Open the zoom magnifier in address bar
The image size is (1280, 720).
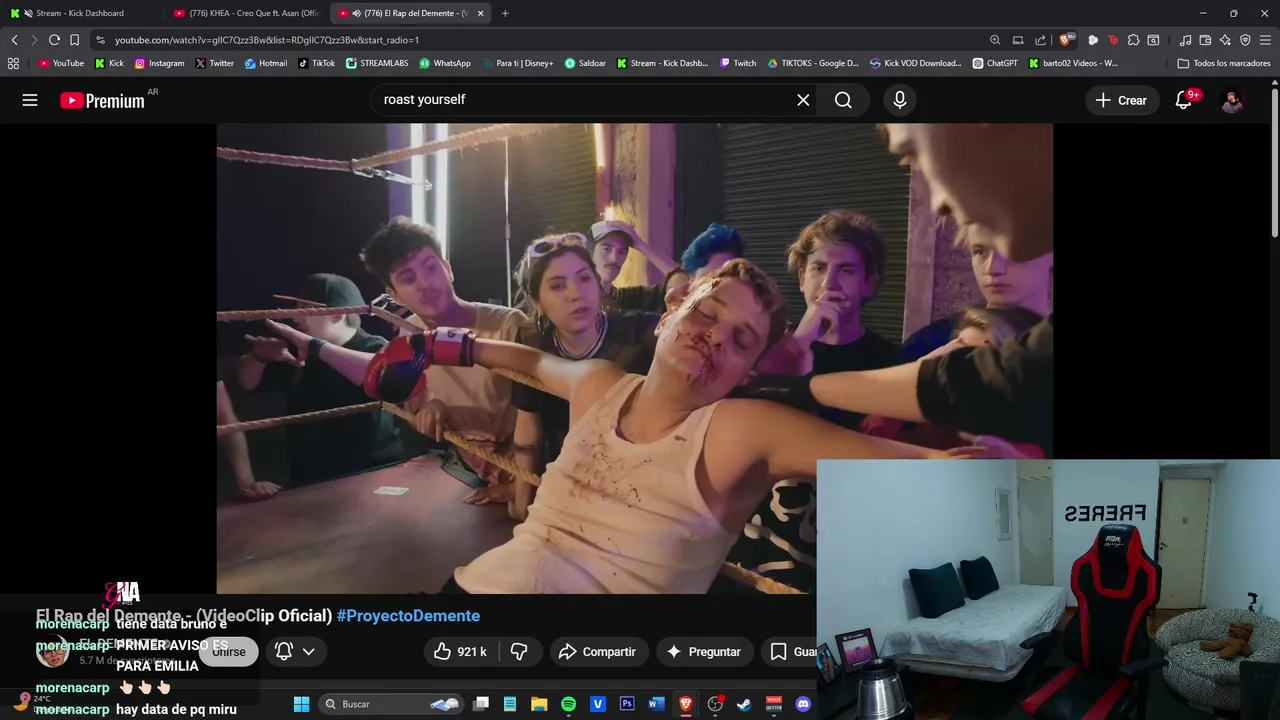click(x=995, y=40)
